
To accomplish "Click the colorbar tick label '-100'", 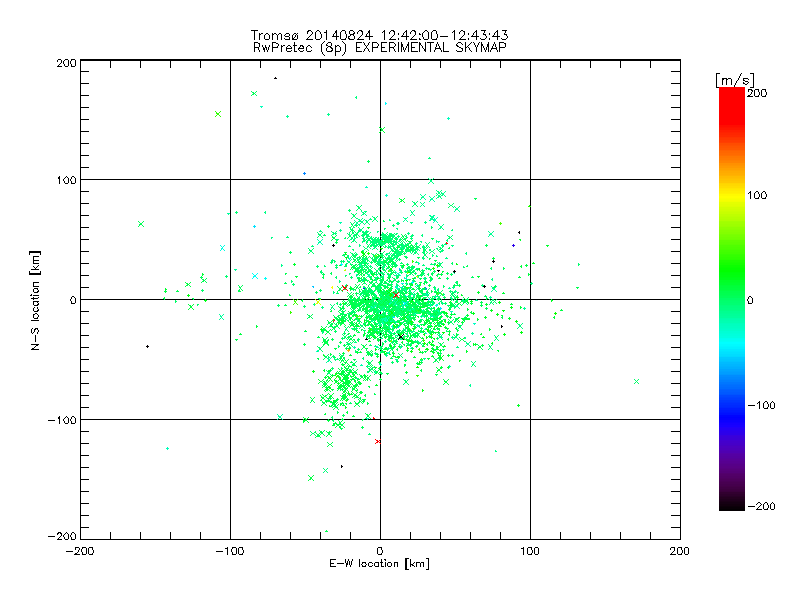I will tap(761, 406).
